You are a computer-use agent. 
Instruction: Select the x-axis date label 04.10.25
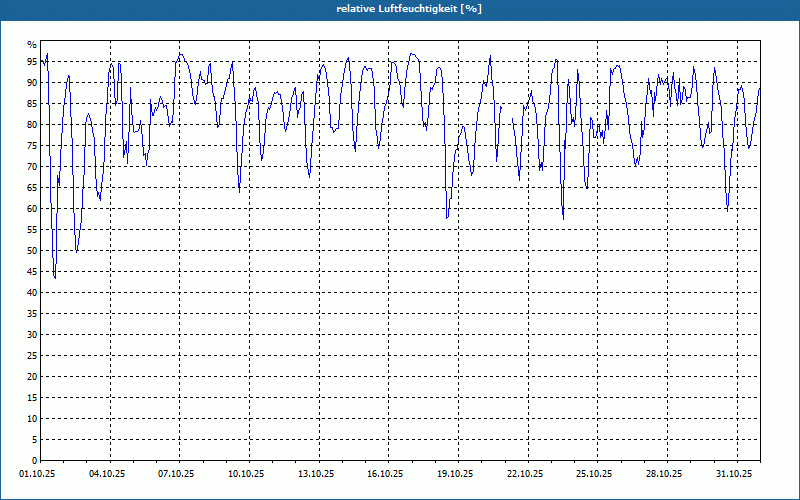tap(107, 474)
